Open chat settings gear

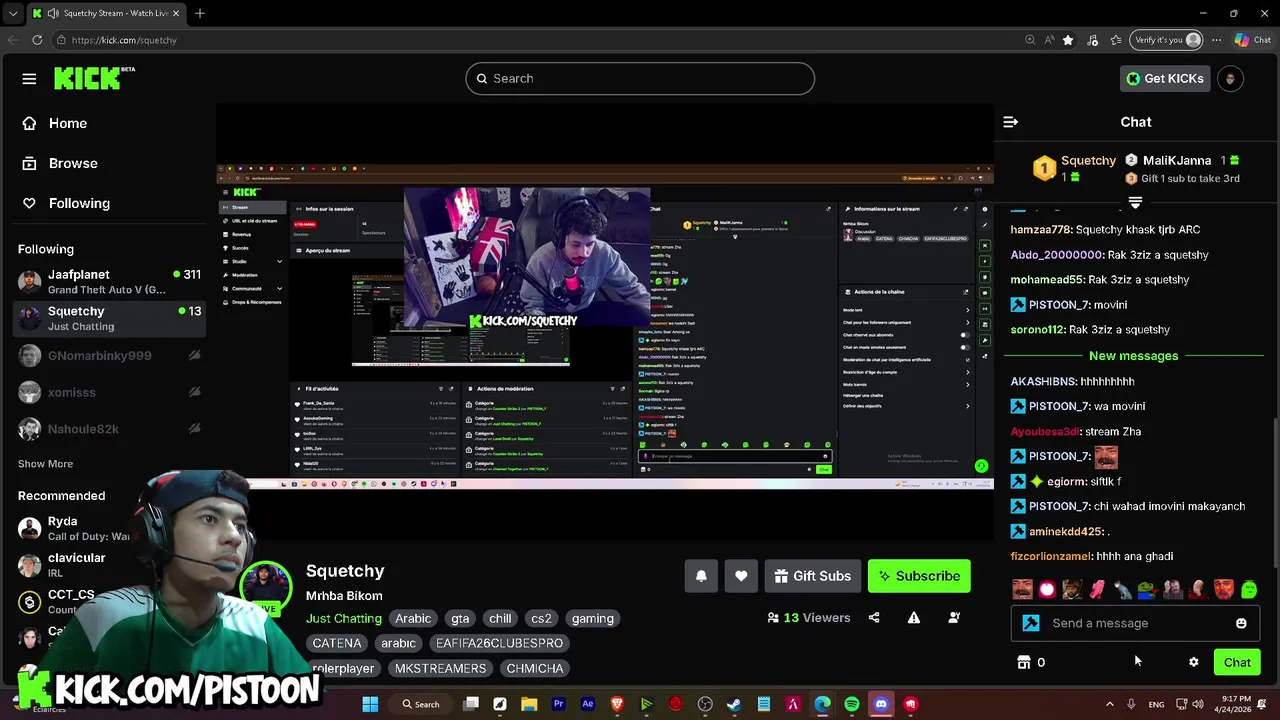(x=1193, y=662)
